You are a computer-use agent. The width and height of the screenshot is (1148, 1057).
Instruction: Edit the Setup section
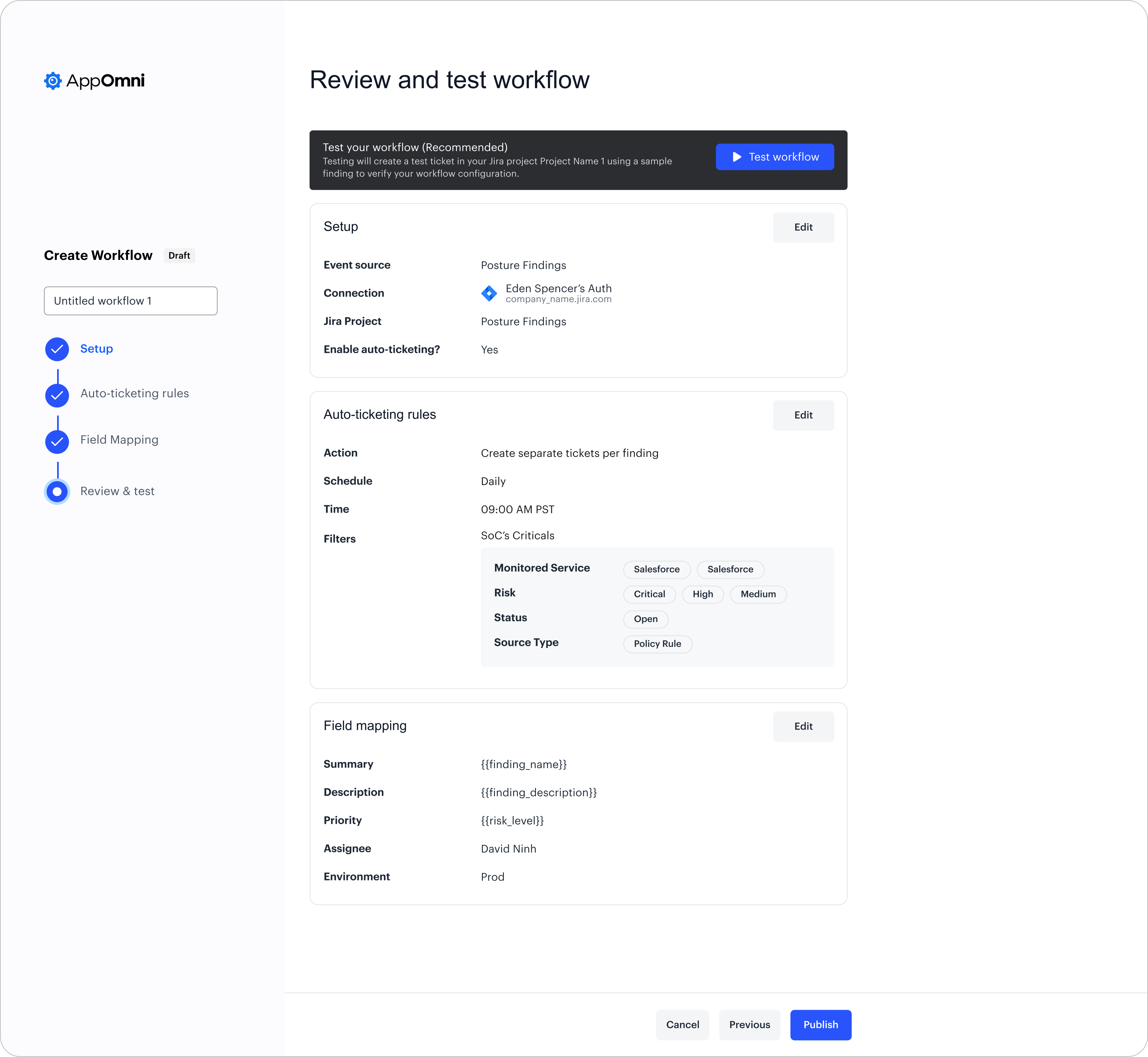(803, 228)
